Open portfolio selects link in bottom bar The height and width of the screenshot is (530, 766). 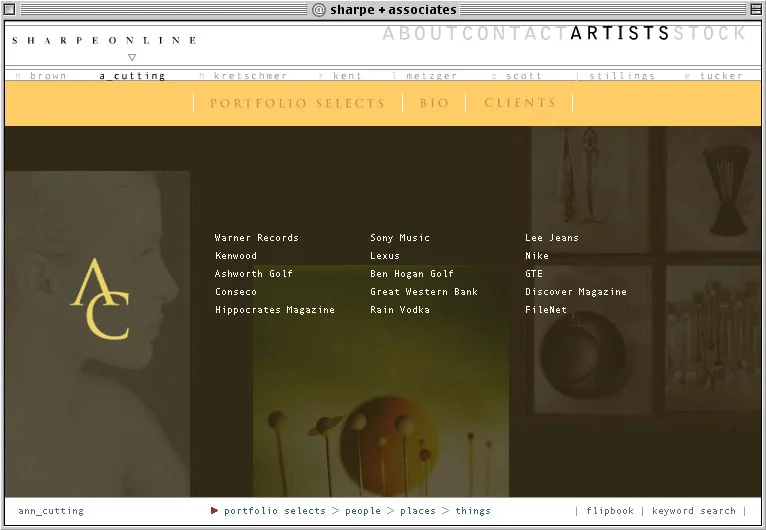(x=275, y=511)
